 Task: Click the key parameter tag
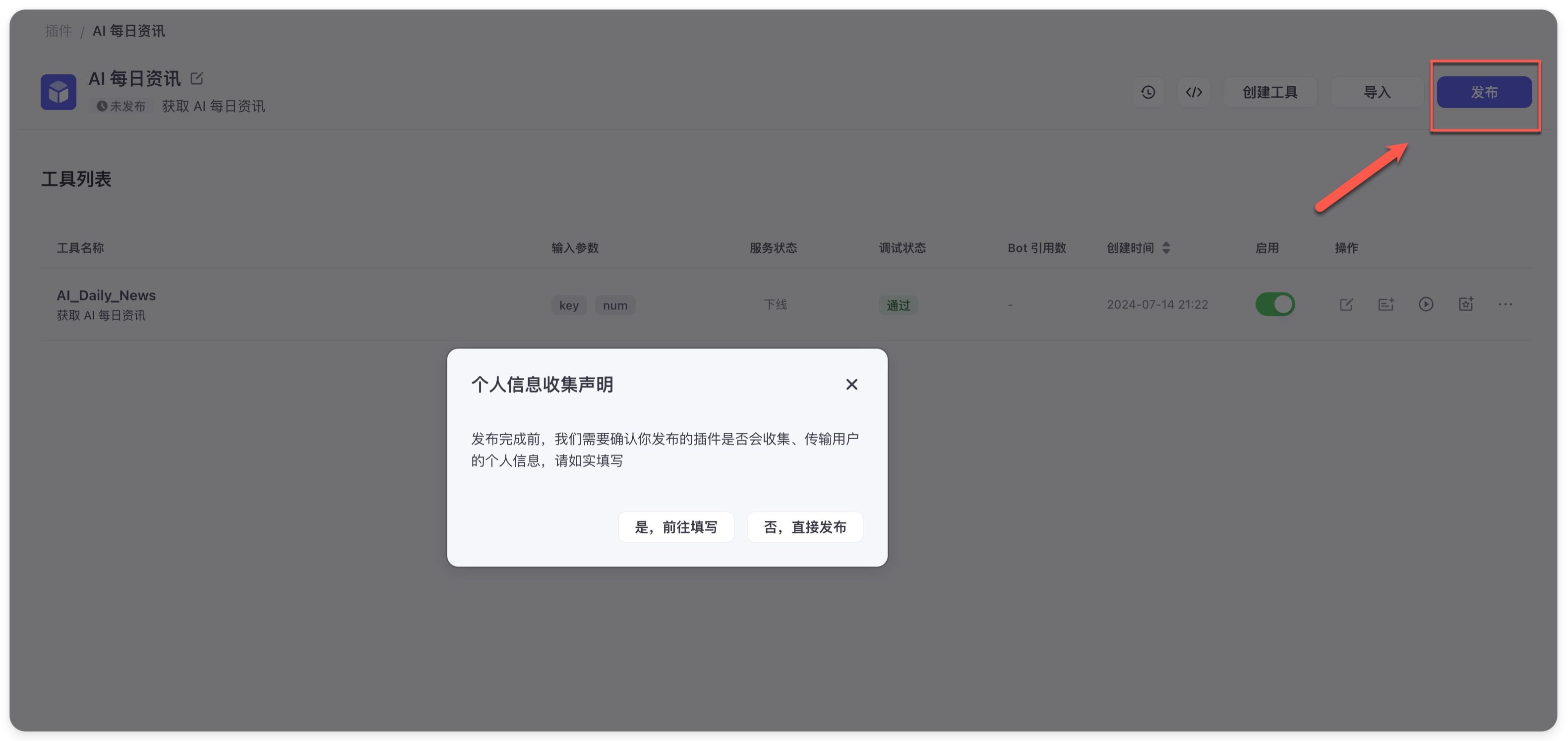coord(568,305)
